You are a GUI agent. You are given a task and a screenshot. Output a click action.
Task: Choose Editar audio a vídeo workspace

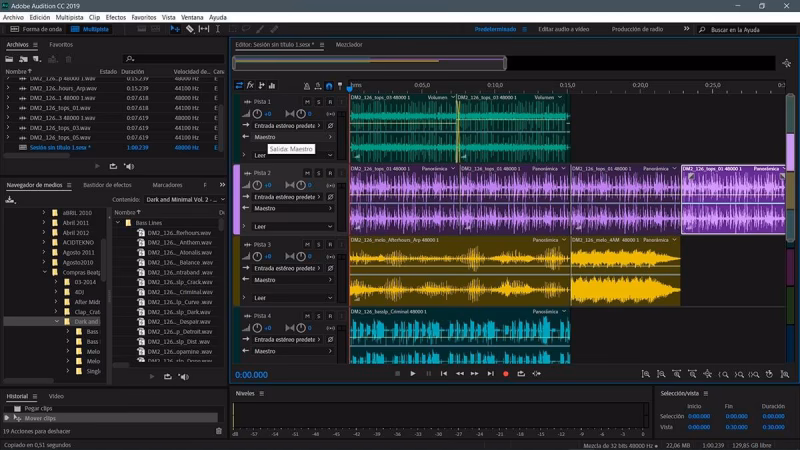pyautogui.click(x=564, y=29)
